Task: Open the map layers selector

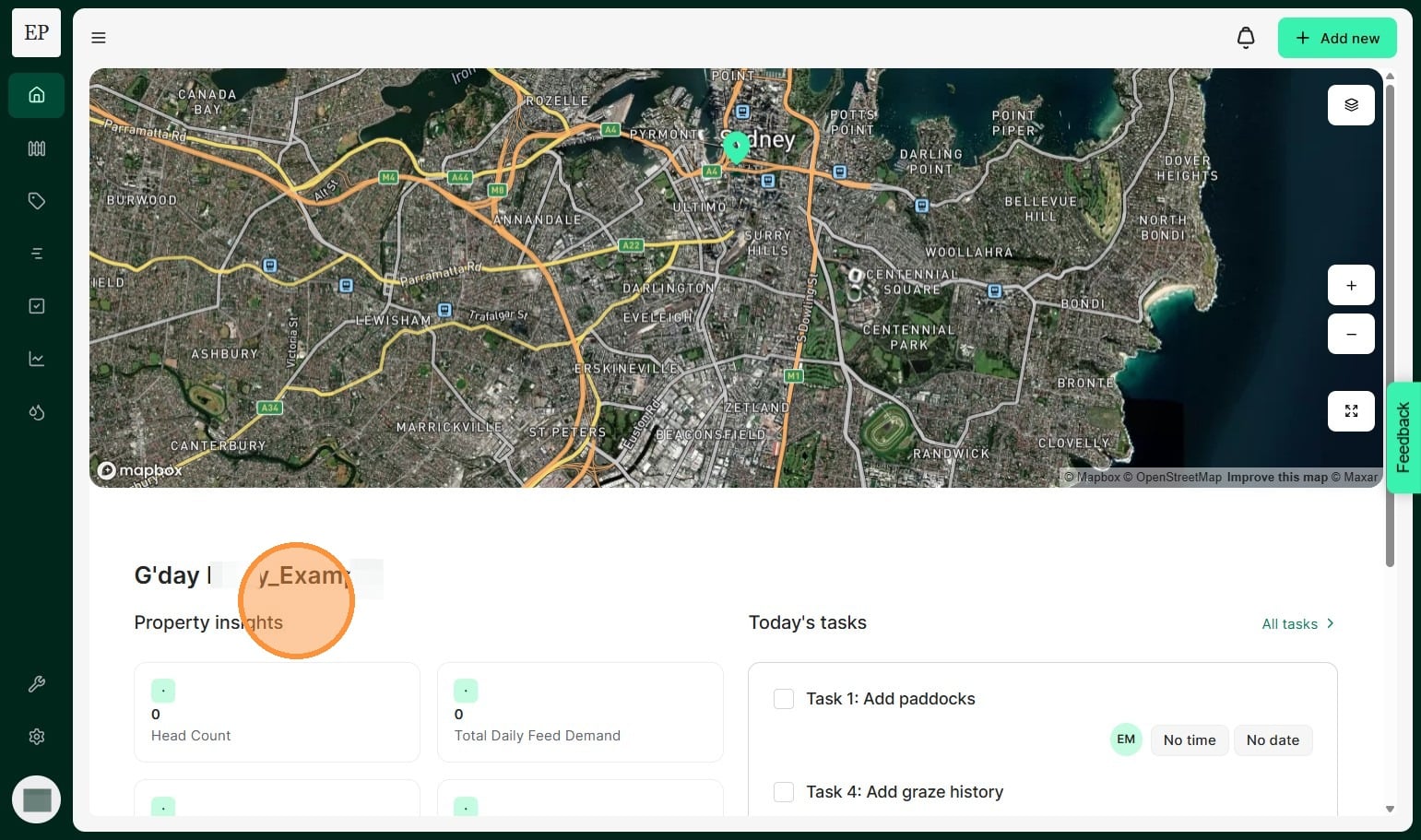Action: (x=1351, y=105)
